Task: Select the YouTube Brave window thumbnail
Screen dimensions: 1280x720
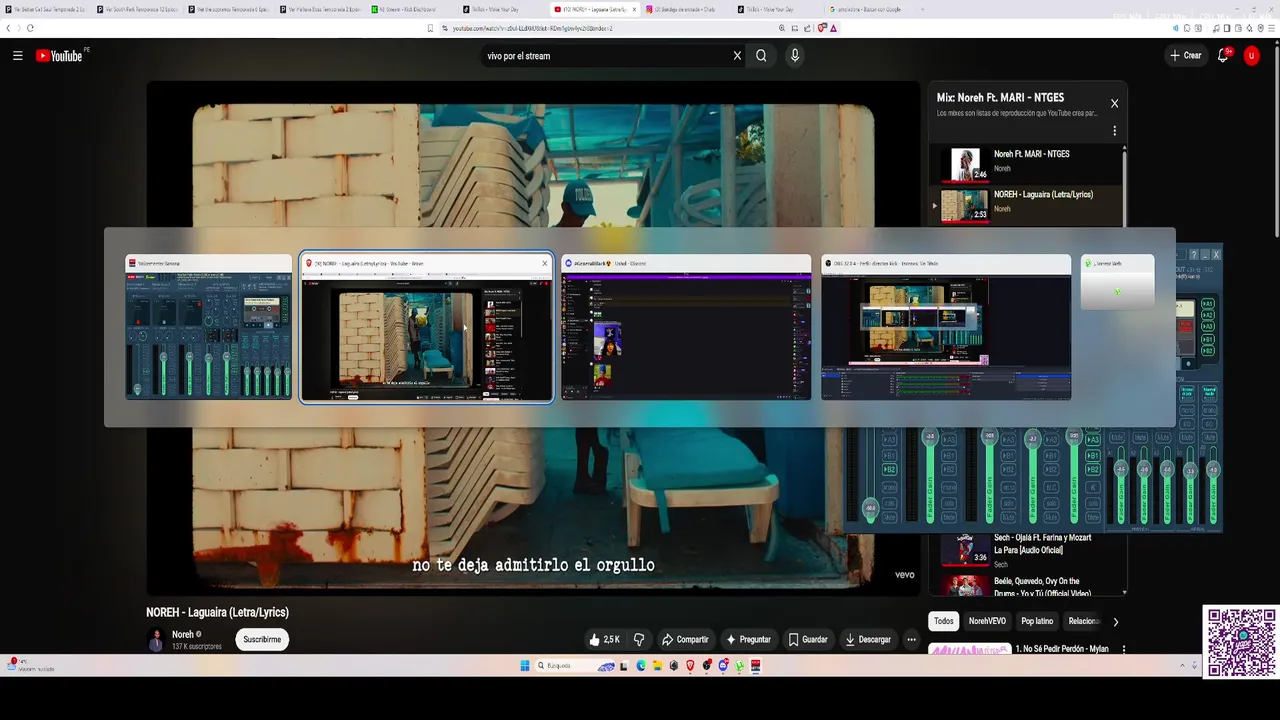Action: [x=426, y=327]
